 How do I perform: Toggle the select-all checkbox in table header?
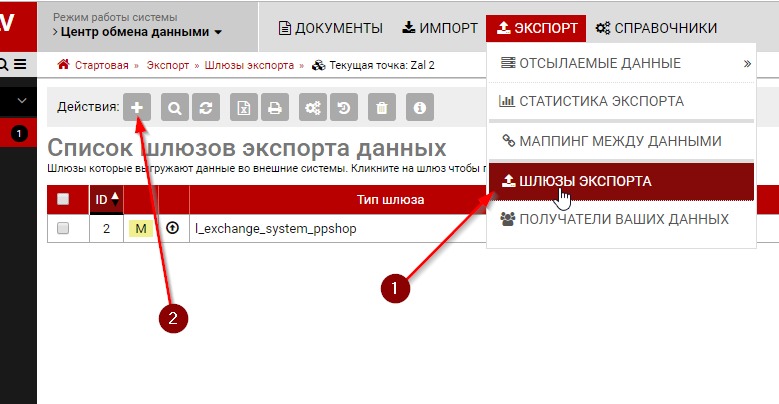pyautogui.click(x=63, y=200)
